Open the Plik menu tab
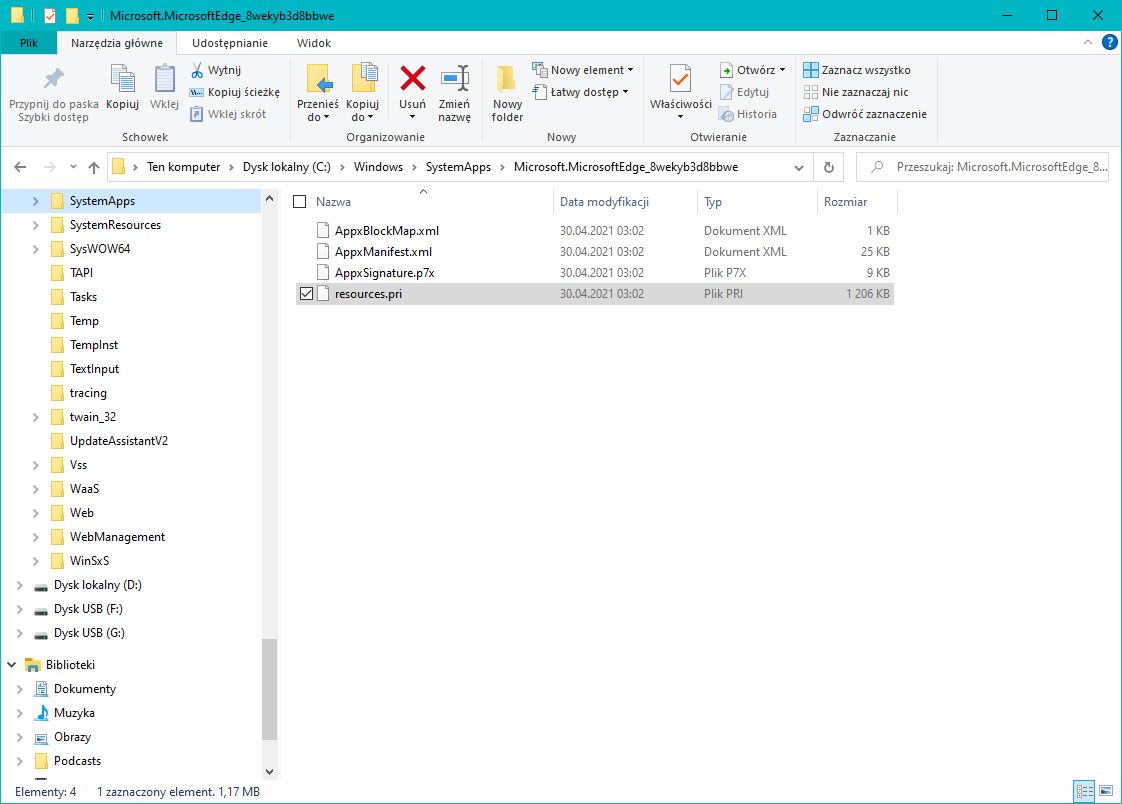Screen dimensions: 1122x804 pyautogui.click(x=29, y=43)
